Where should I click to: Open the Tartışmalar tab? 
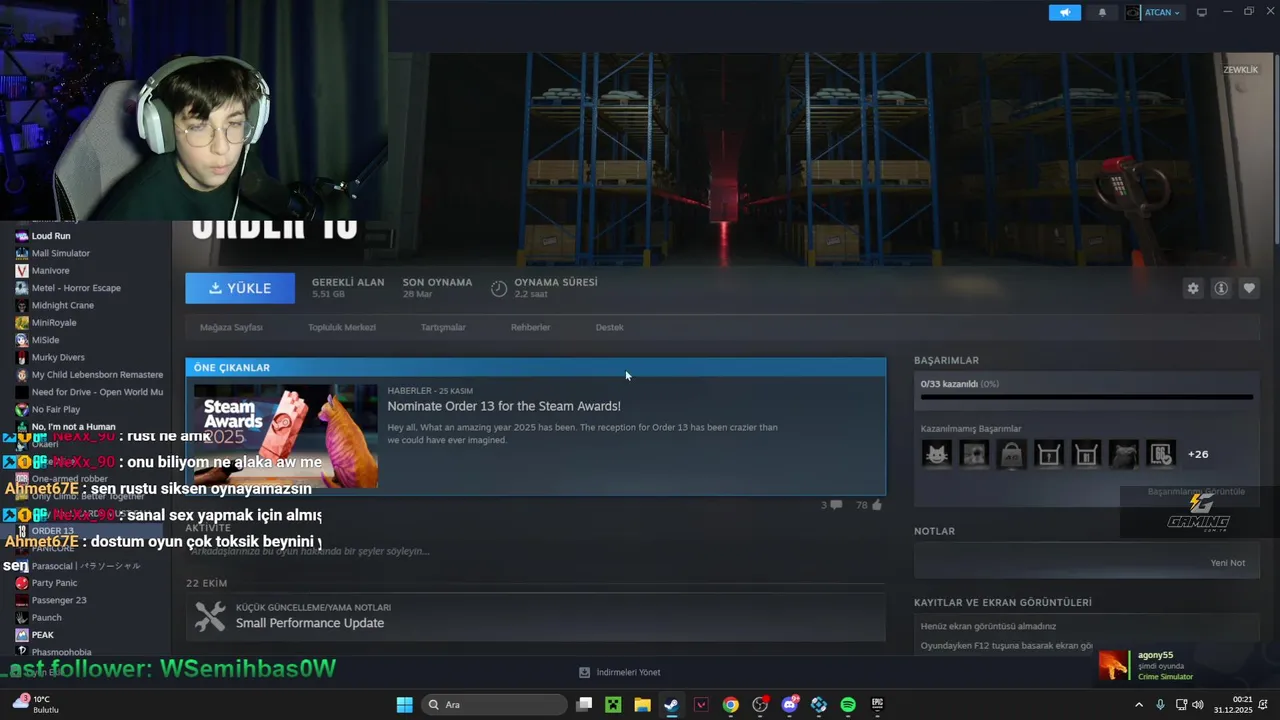(x=443, y=327)
